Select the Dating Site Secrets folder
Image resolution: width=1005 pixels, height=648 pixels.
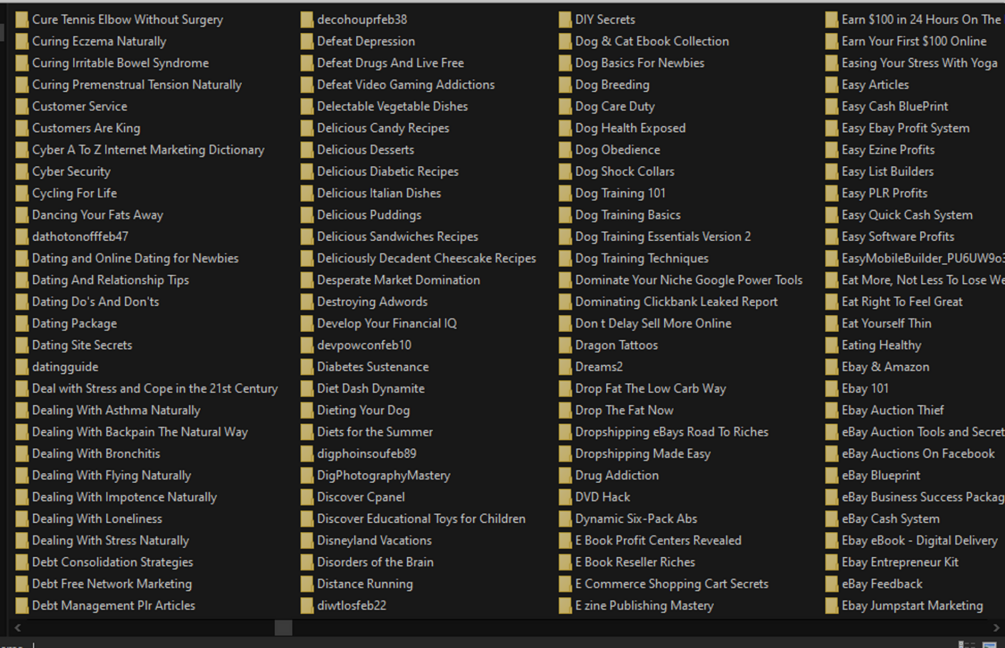82,345
